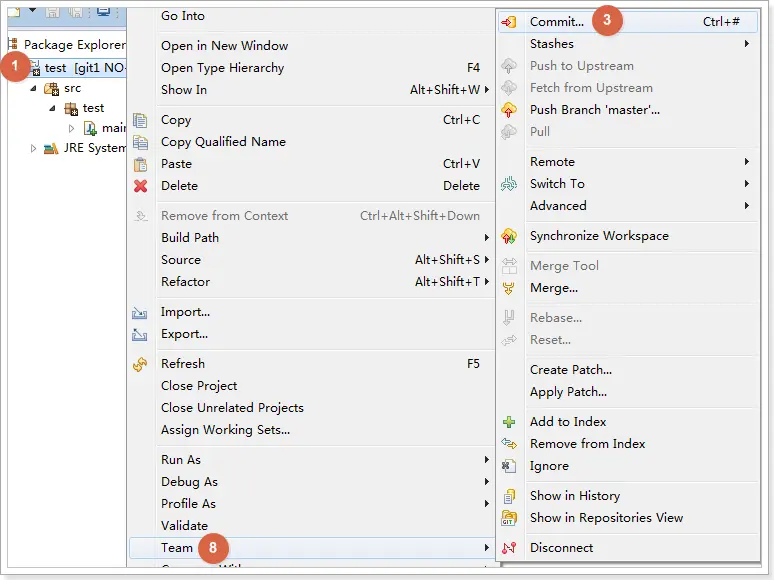This screenshot has width=774, height=580.
Task: Select the test [git1] project row
Action: 77,68
